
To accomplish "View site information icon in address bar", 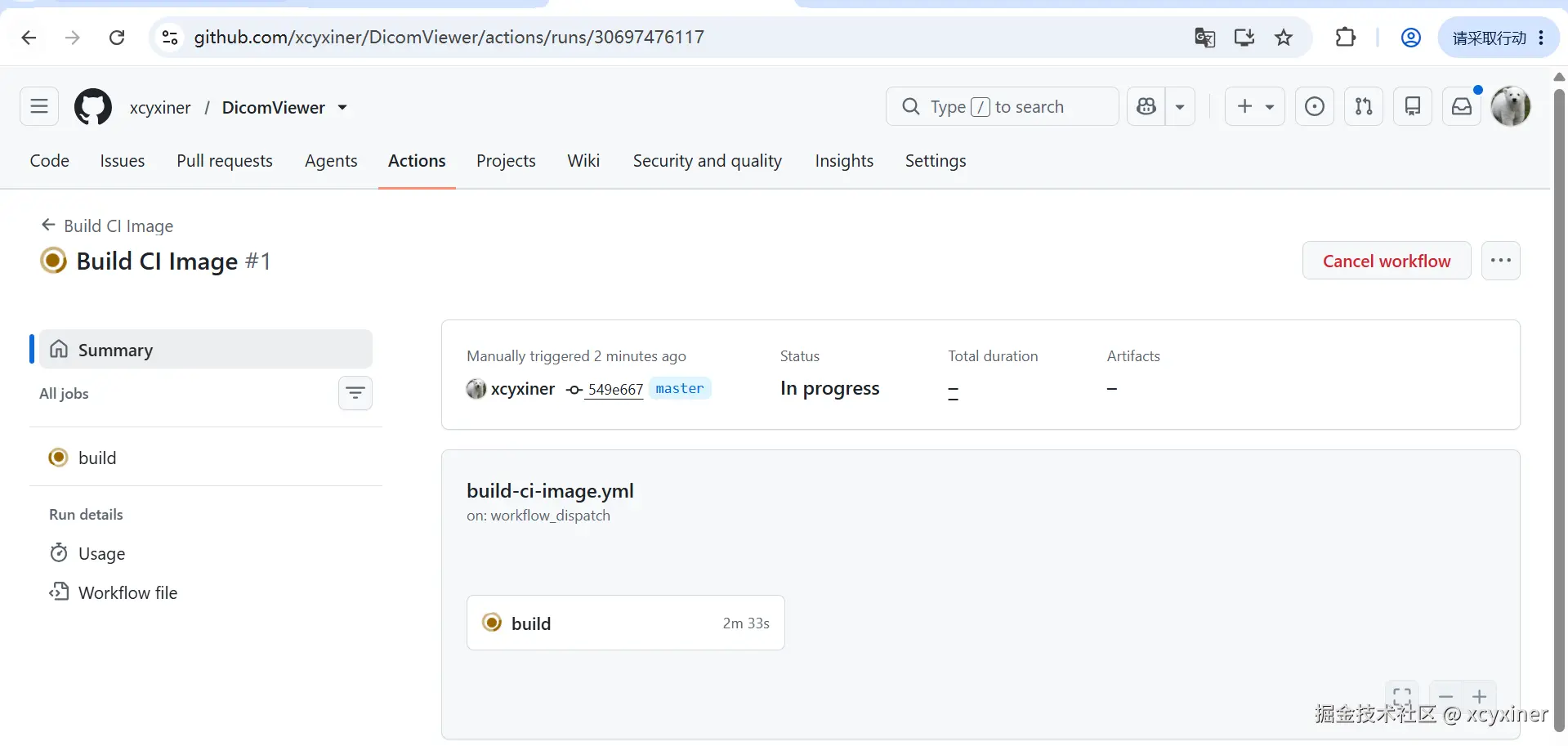I will 170,38.
